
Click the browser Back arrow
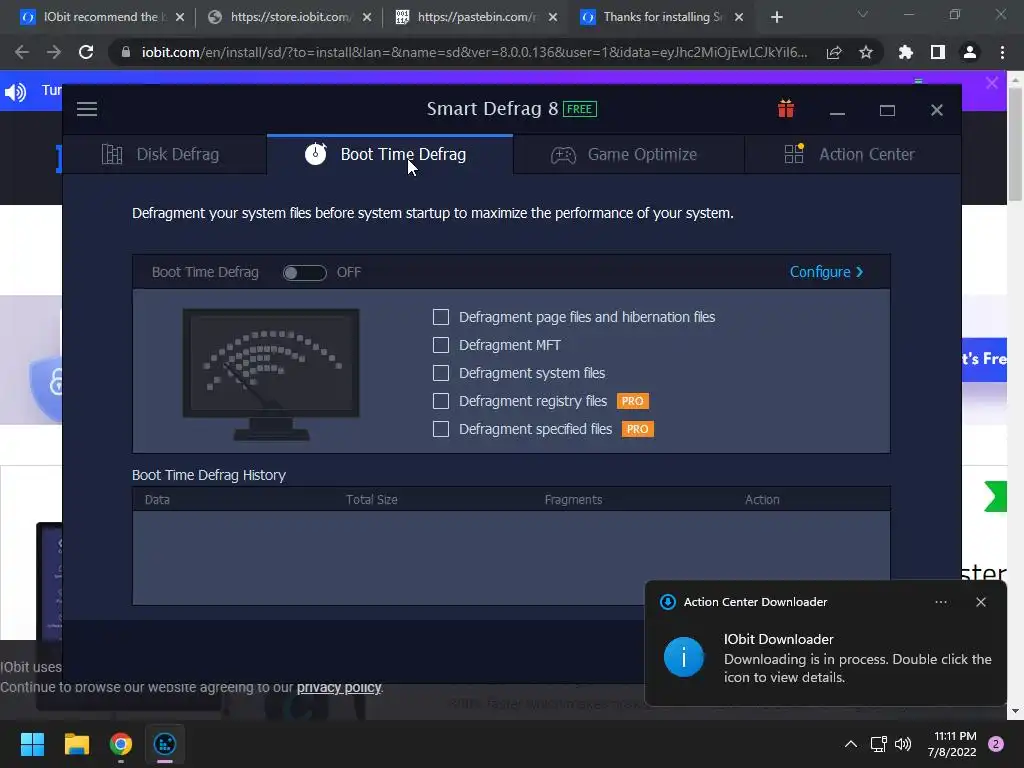(x=22, y=52)
